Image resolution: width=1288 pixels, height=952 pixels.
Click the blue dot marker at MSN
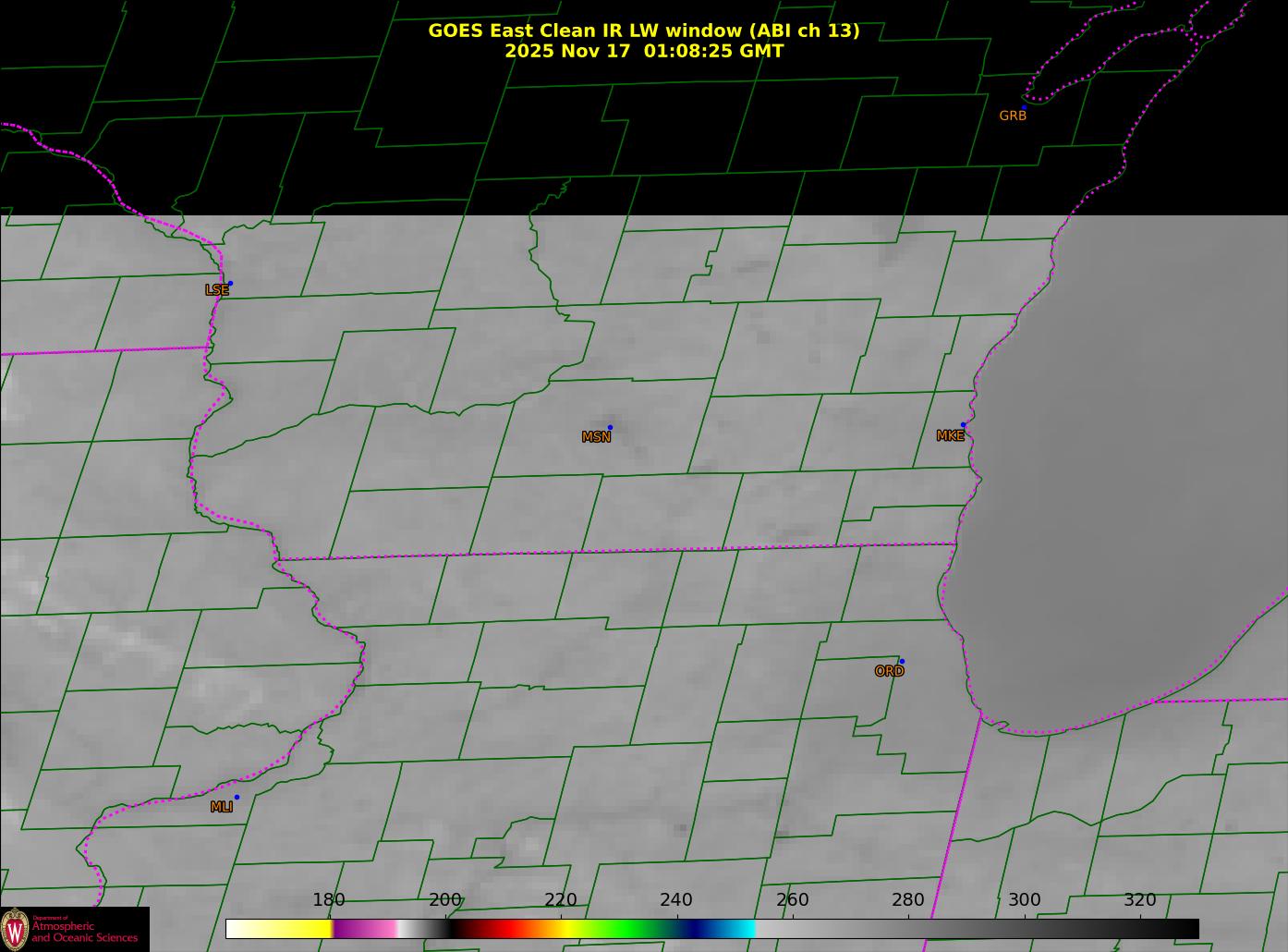tap(610, 427)
